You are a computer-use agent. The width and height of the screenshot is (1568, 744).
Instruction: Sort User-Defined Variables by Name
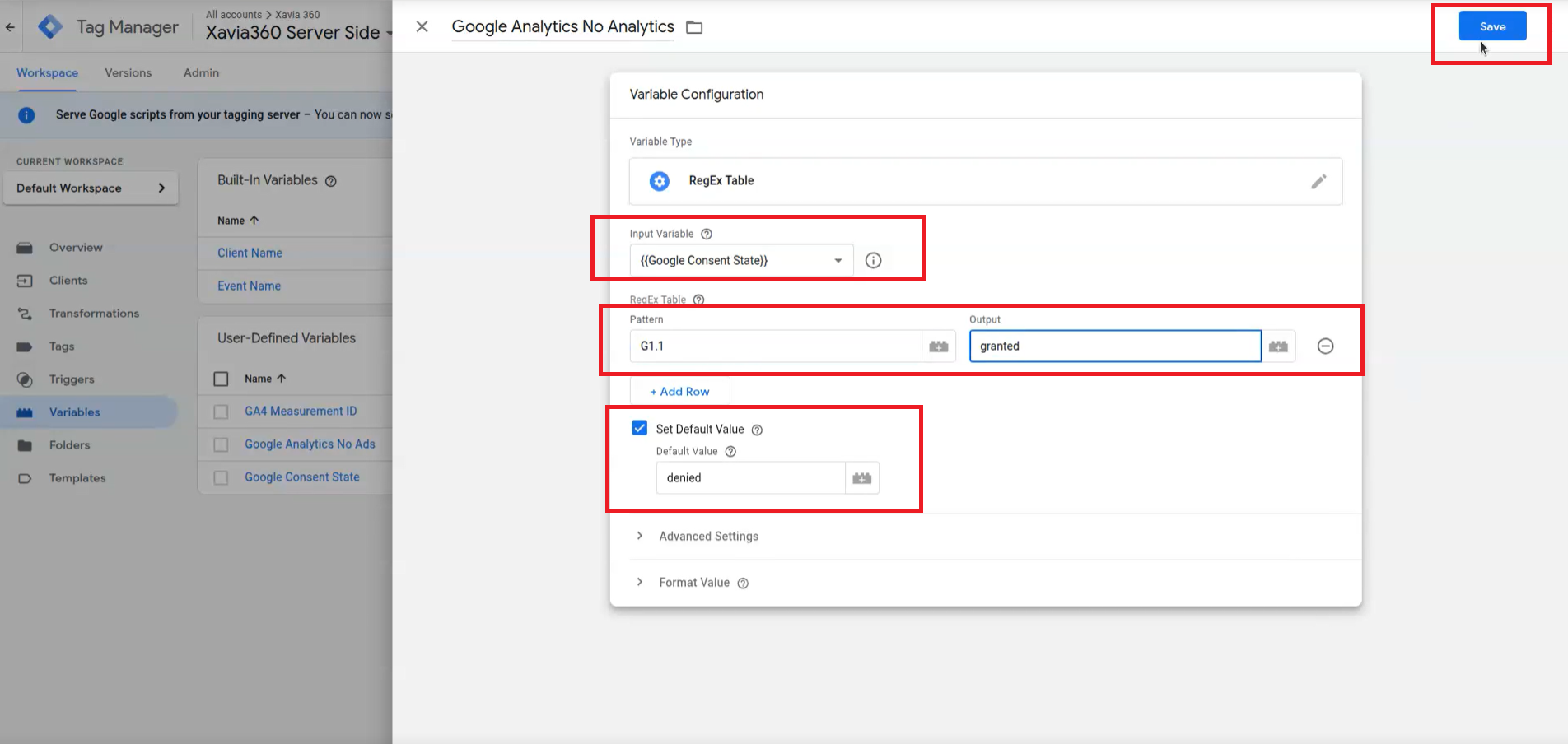pos(265,379)
